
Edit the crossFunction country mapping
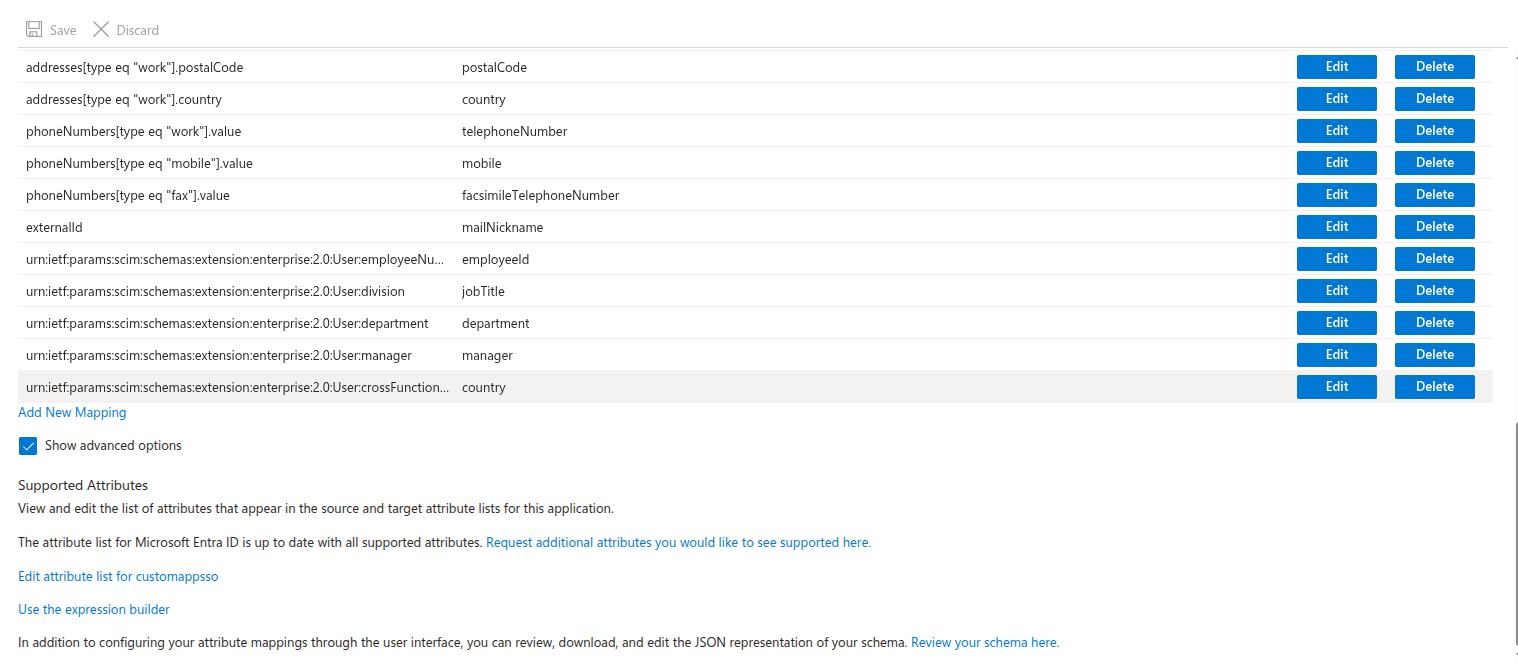point(1337,387)
